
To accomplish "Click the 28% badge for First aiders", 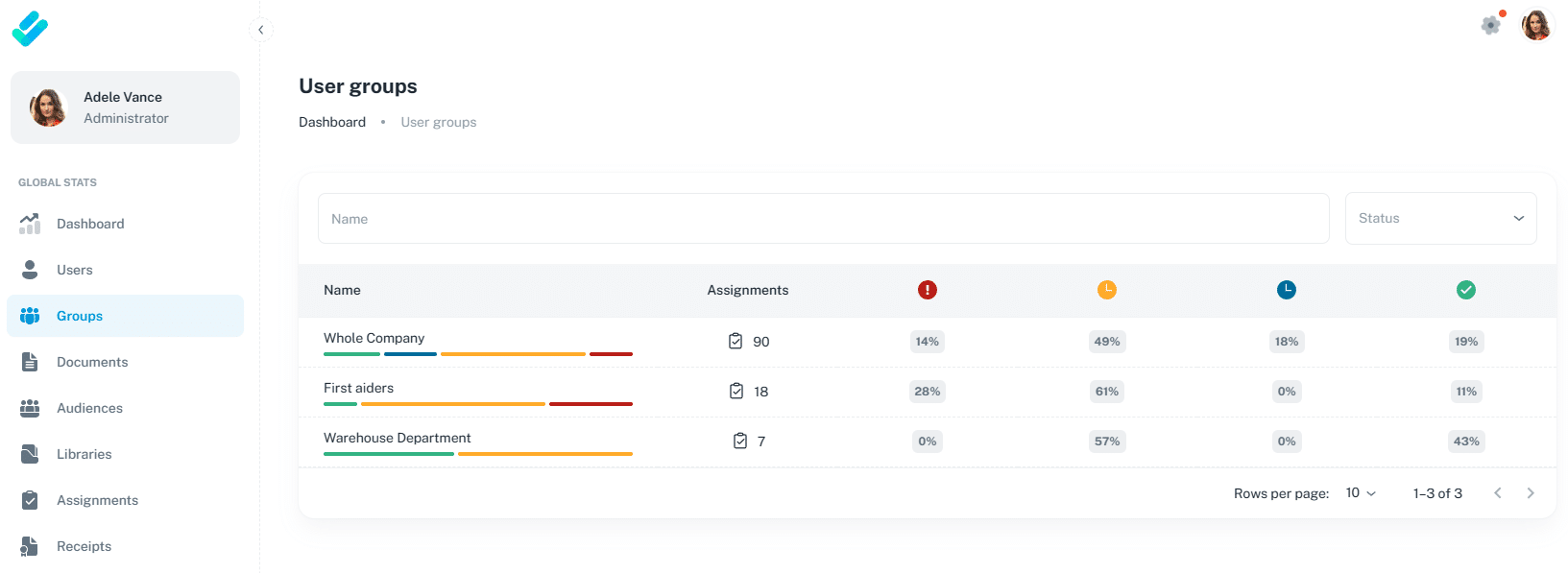I will tap(928, 392).
